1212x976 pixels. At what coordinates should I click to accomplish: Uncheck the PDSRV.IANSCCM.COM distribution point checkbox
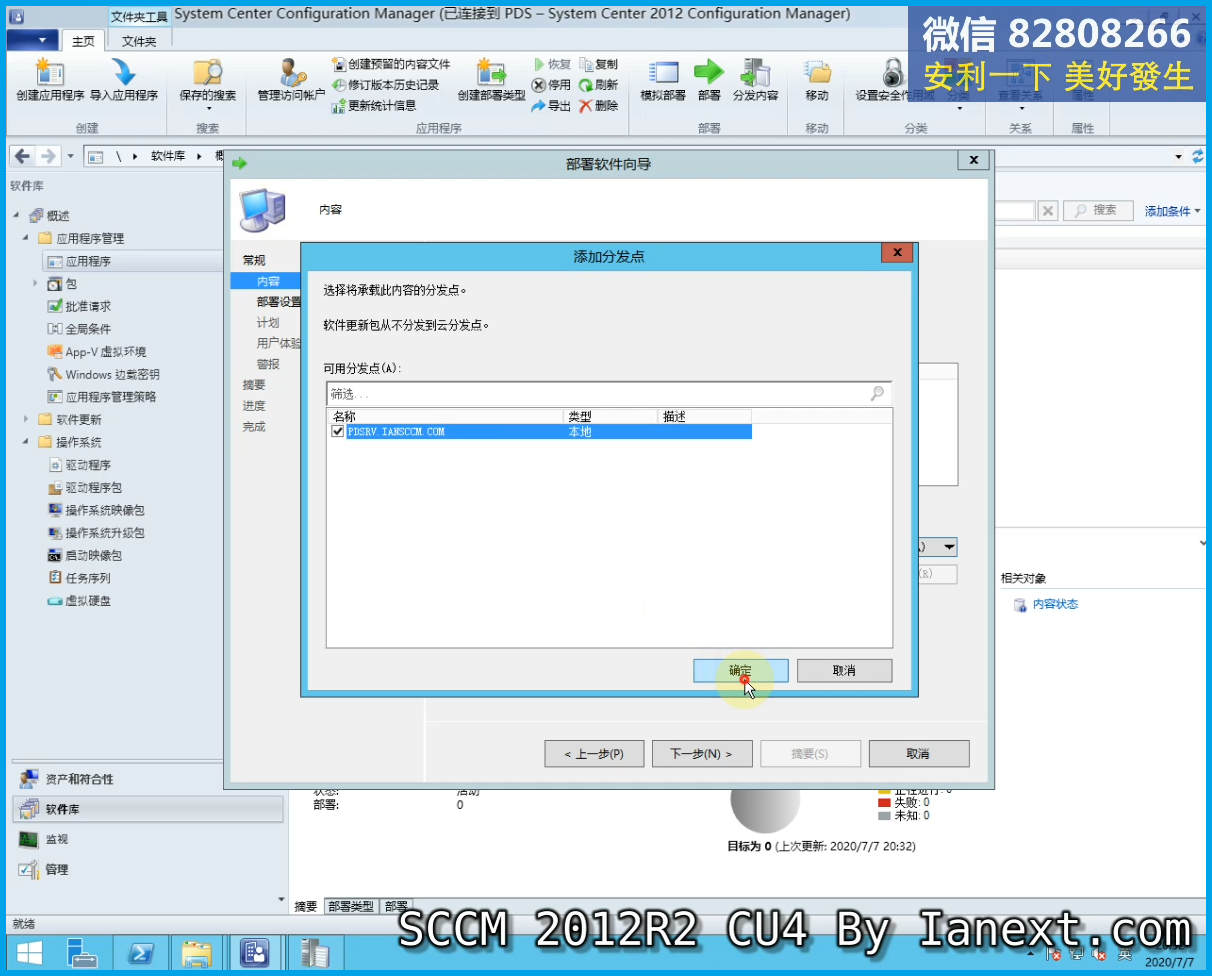tap(337, 432)
